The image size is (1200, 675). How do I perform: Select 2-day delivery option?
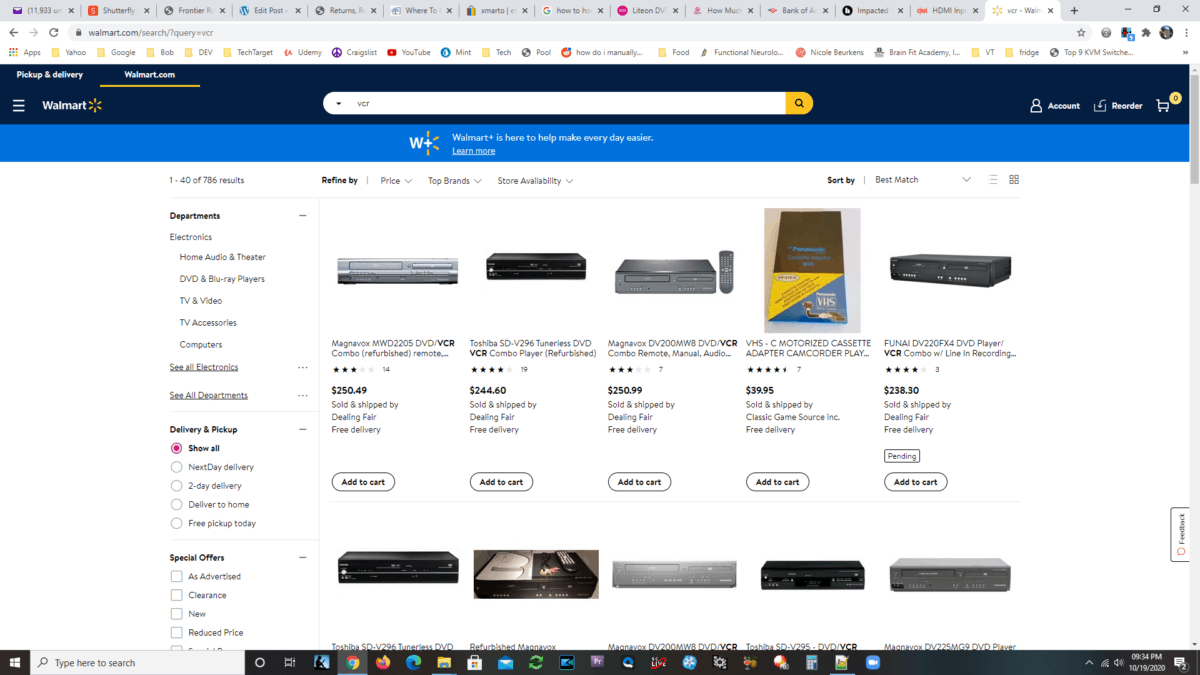point(177,486)
